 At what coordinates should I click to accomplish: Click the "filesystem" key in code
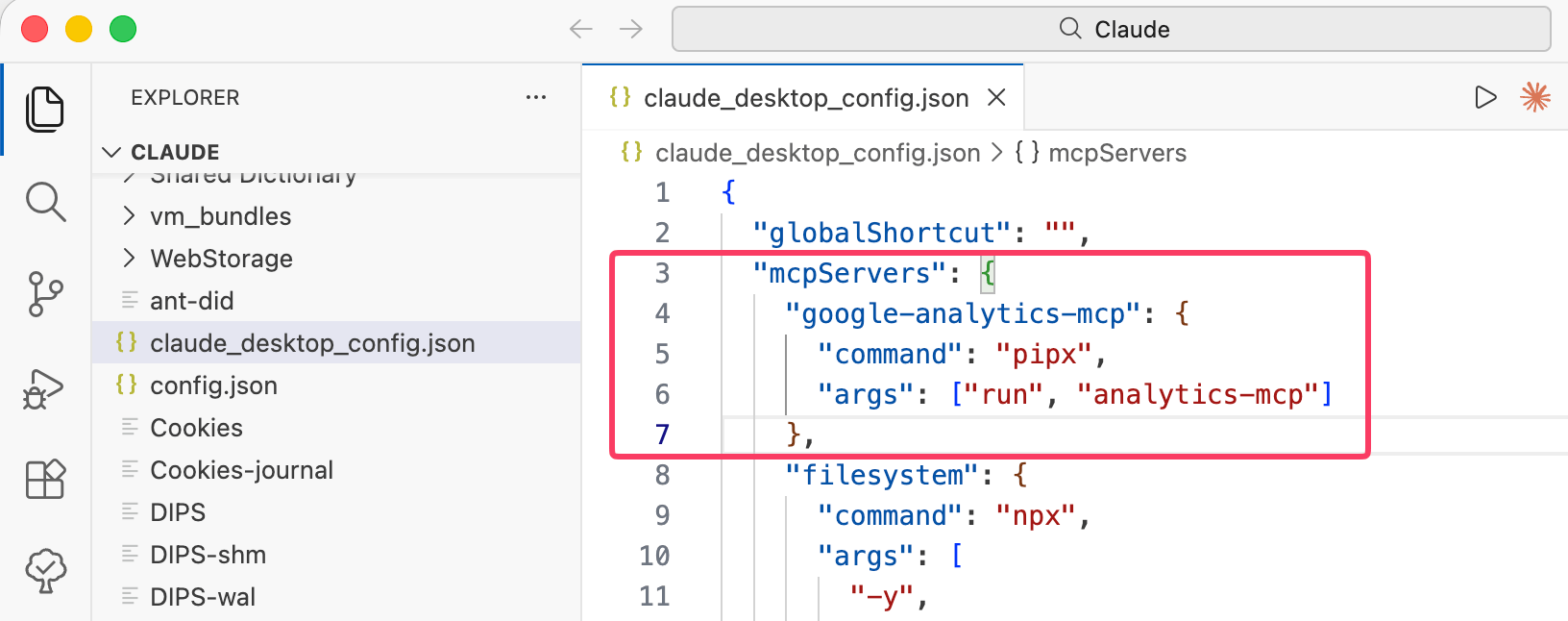[882, 475]
